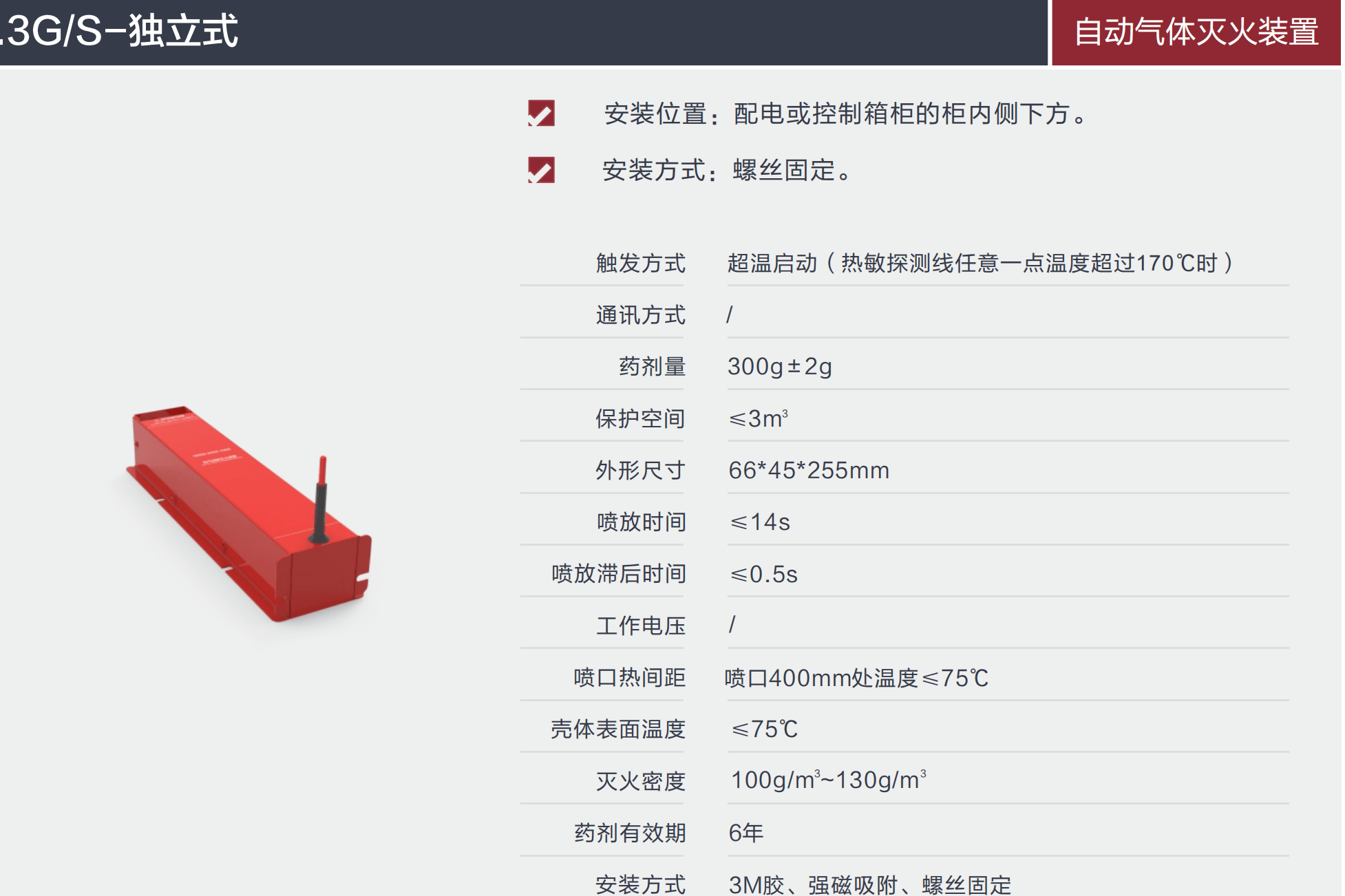
Task: Click the 喷口热间距 row label
Action: click(x=629, y=677)
